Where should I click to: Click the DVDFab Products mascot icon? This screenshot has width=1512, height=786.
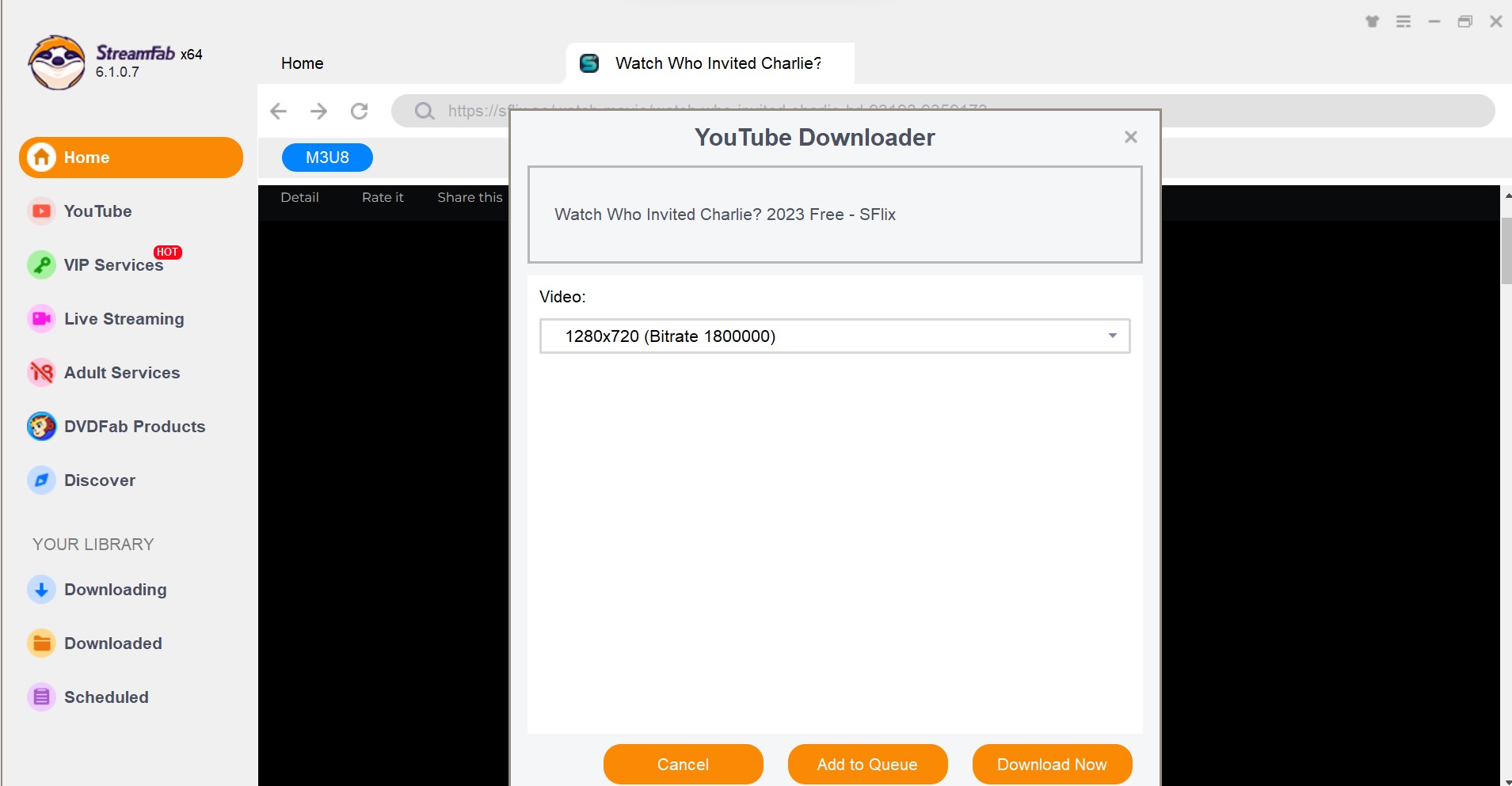tap(41, 427)
